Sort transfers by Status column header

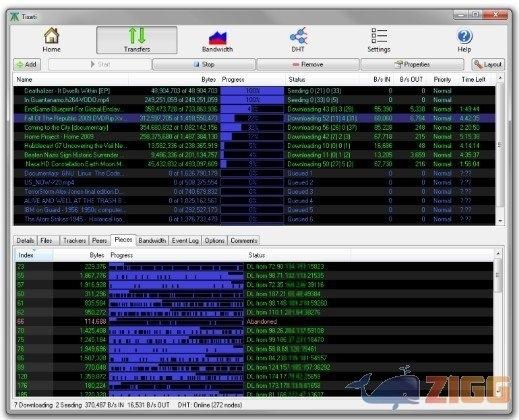pyautogui.click(x=323, y=79)
